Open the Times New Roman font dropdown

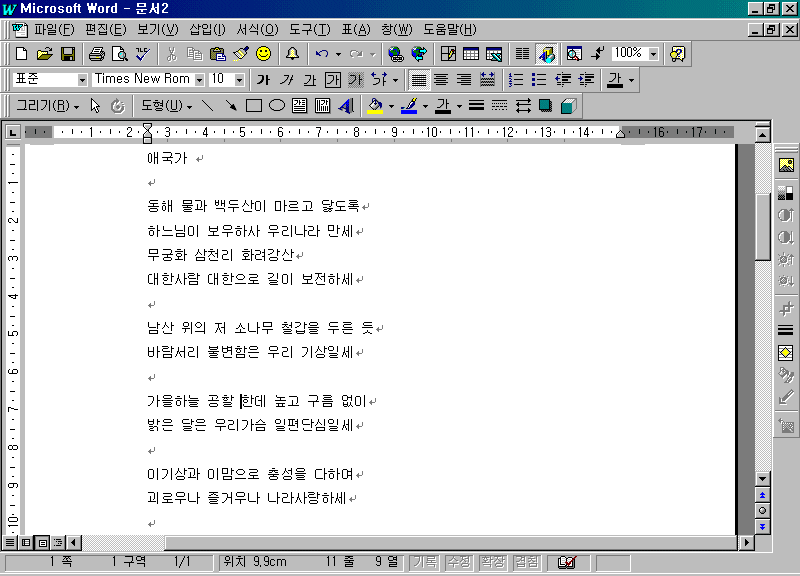pos(199,80)
